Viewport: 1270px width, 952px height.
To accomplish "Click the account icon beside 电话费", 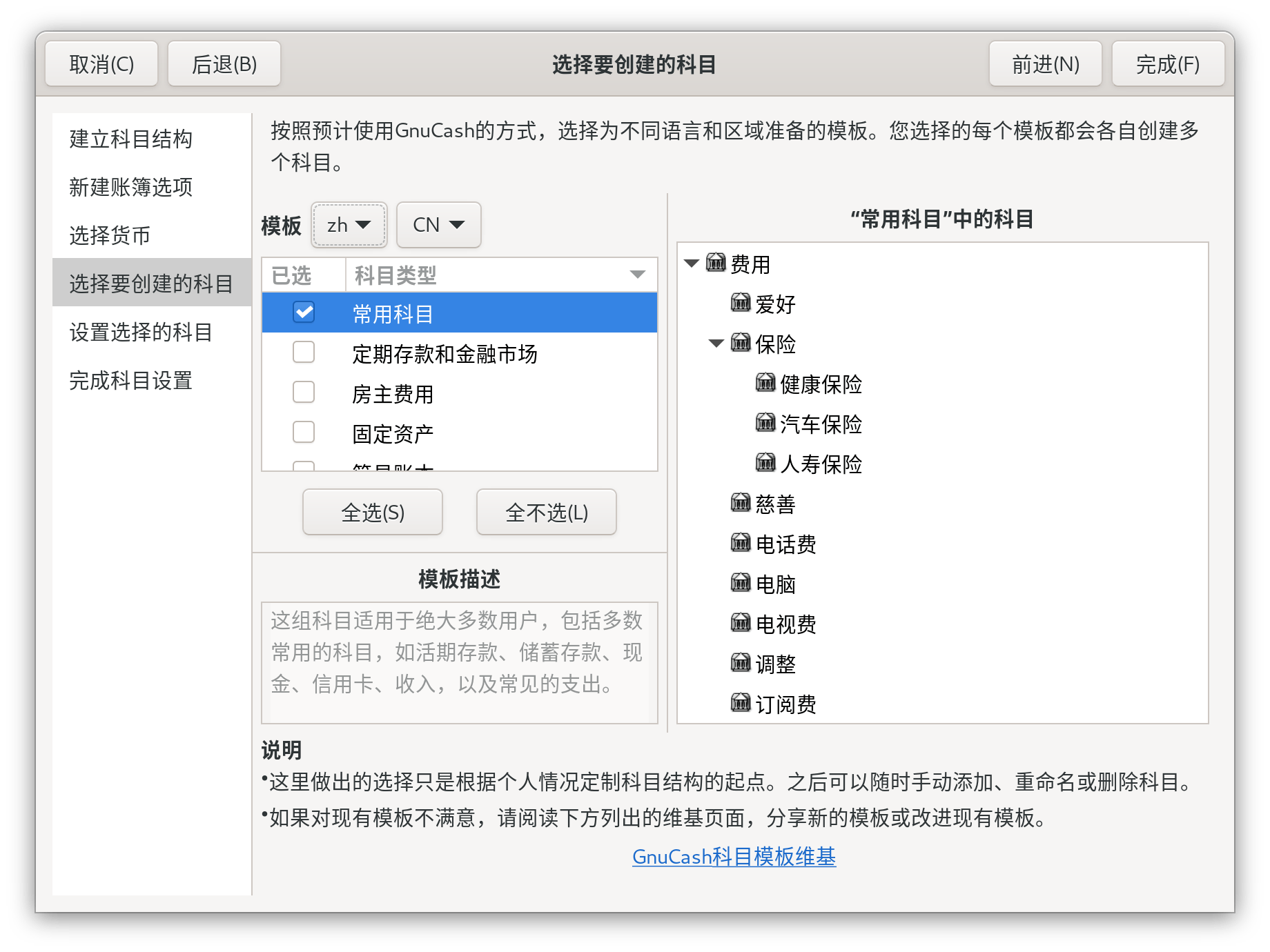I will [x=741, y=543].
